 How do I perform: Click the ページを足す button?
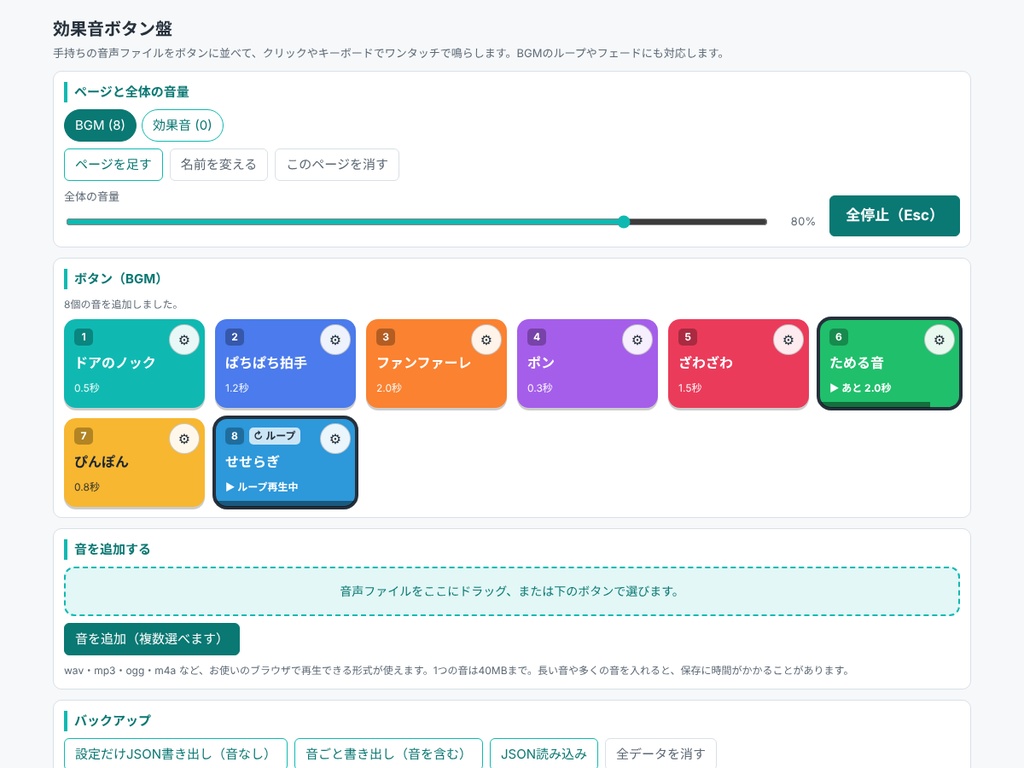click(x=113, y=165)
